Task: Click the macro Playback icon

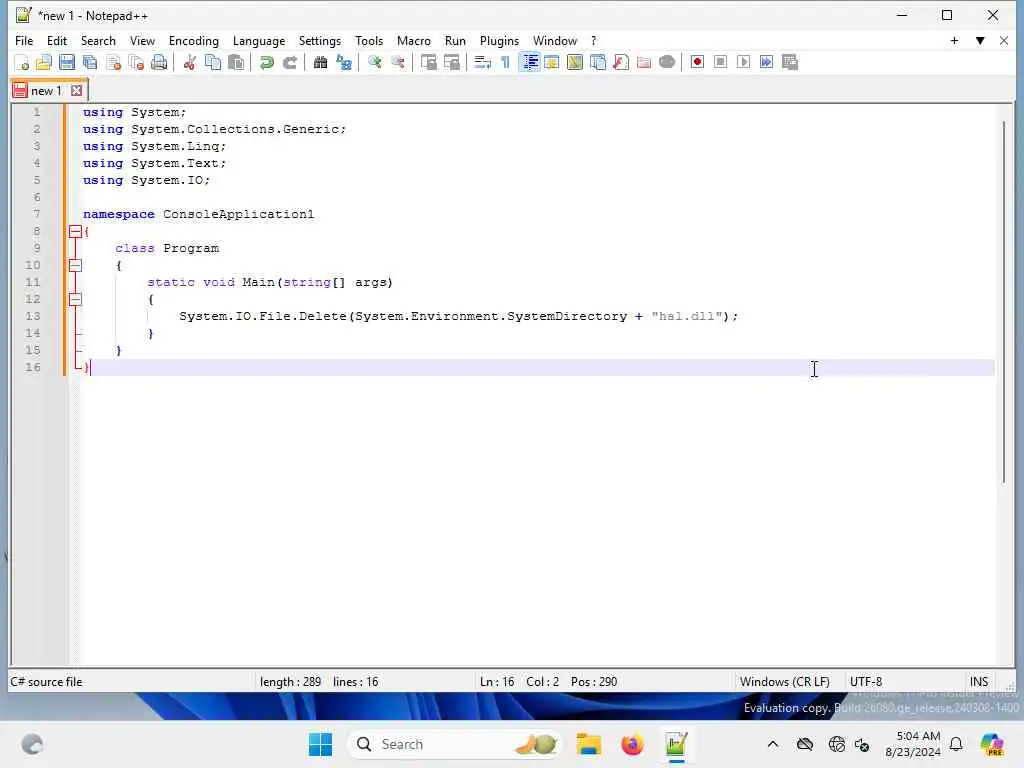Action: (743, 63)
